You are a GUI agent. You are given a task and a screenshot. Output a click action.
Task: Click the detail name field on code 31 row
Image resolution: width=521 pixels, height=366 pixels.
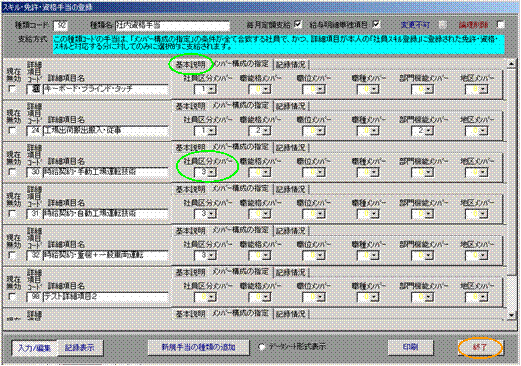pyautogui.click(x=106, y=214)
